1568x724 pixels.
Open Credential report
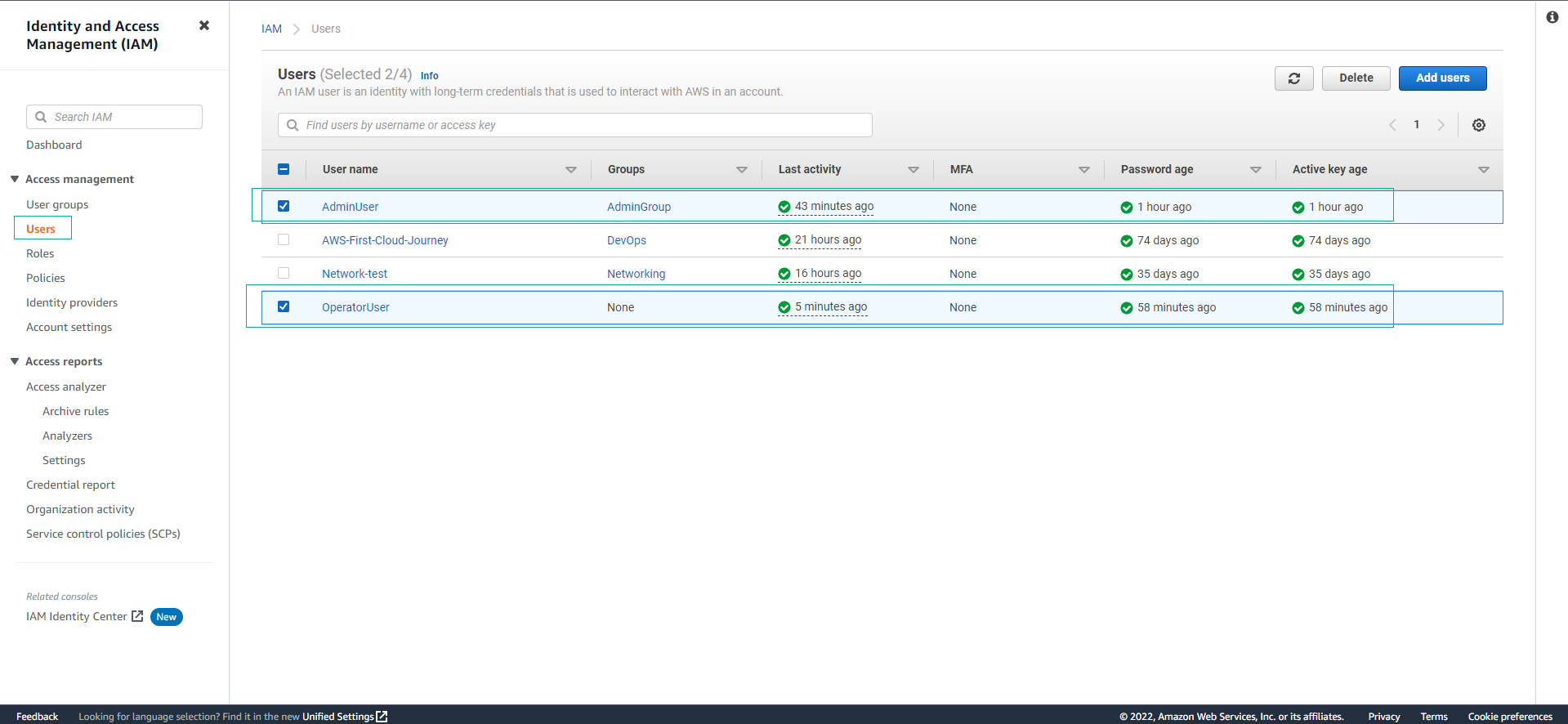[x=71, y=485]
